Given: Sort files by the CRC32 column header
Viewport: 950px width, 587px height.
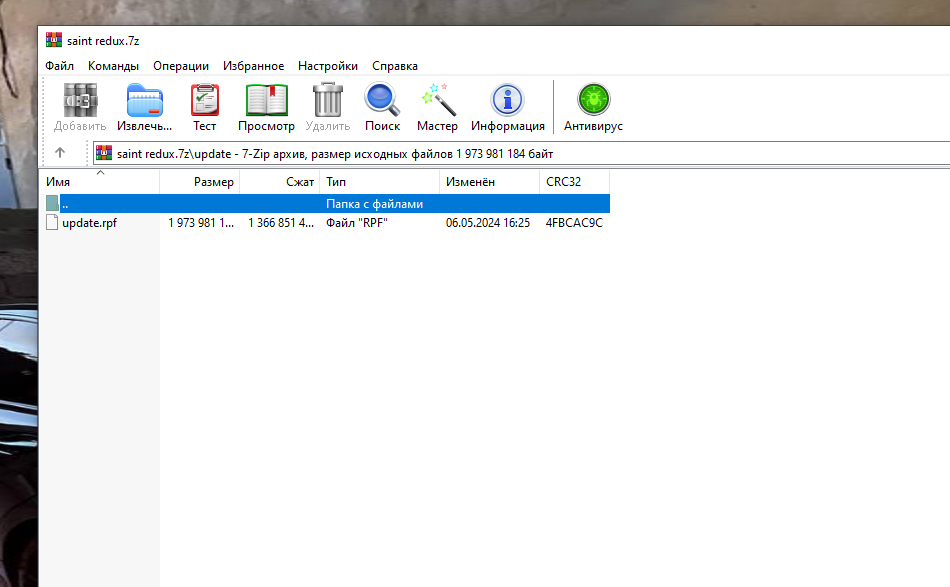Looking at the screenshot, I should click(x=574, y=182).
